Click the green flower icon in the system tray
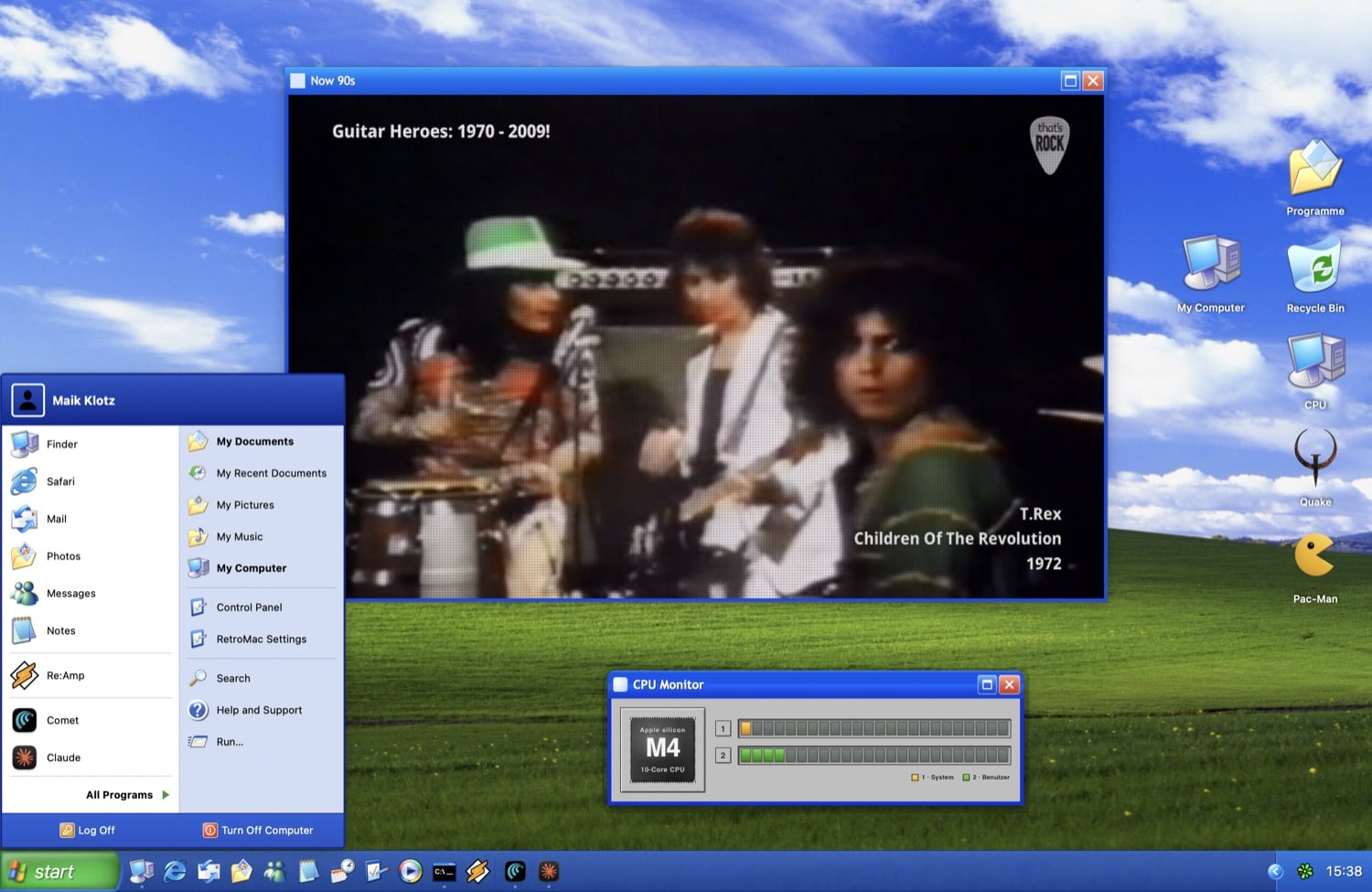The width and height of the screenshot is (1372, 892). pyautogui.click(x=1305, y=872)
